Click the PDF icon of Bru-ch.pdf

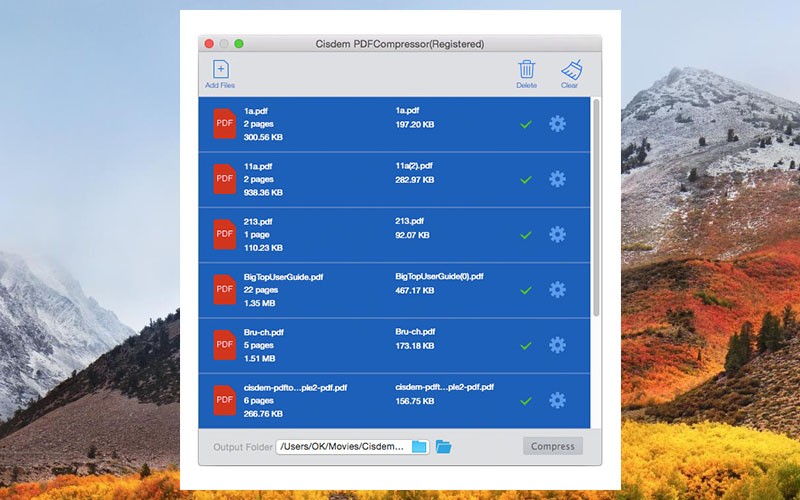pos(224,345)
